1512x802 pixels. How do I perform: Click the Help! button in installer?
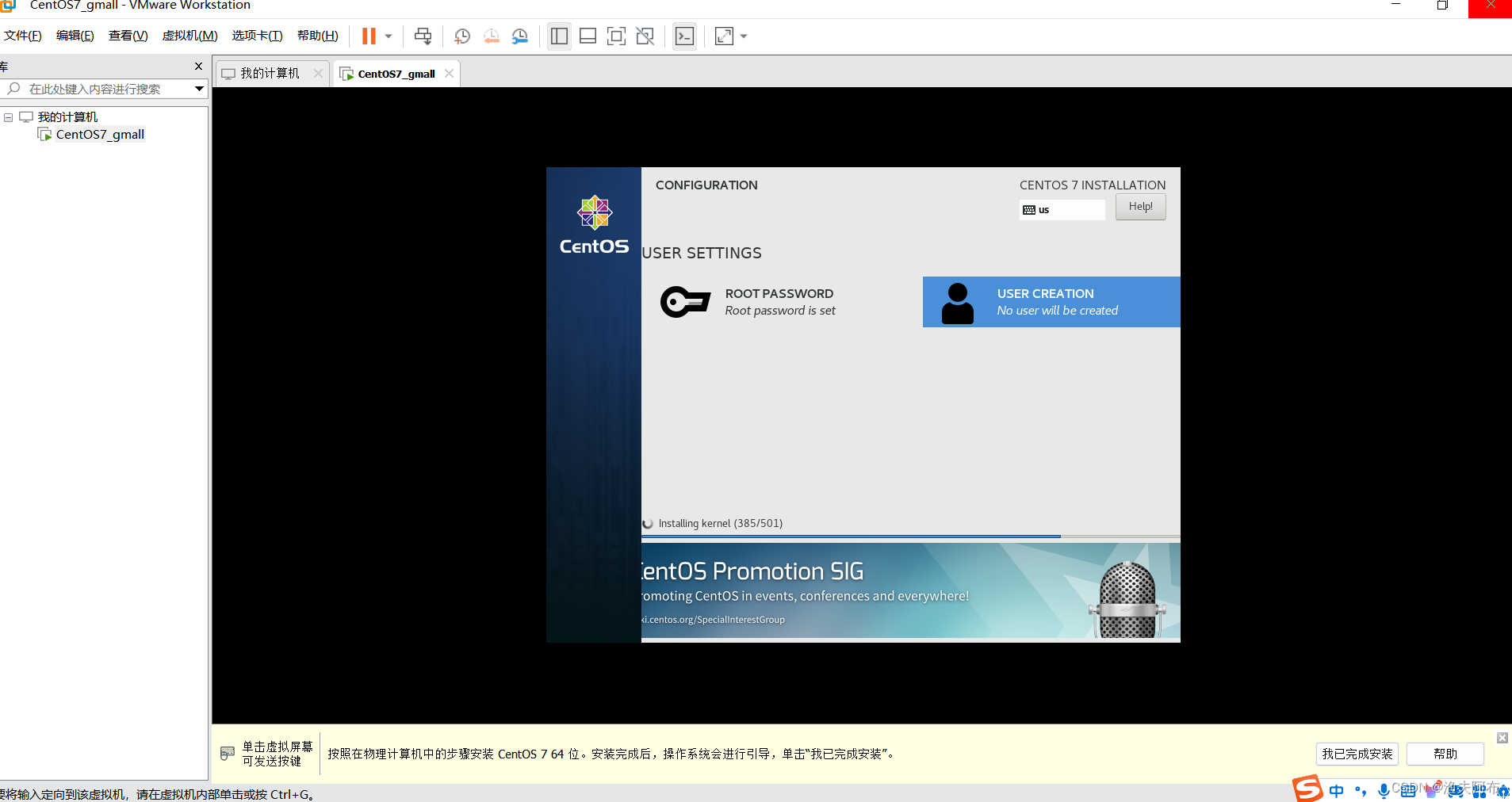[1140, 207]
